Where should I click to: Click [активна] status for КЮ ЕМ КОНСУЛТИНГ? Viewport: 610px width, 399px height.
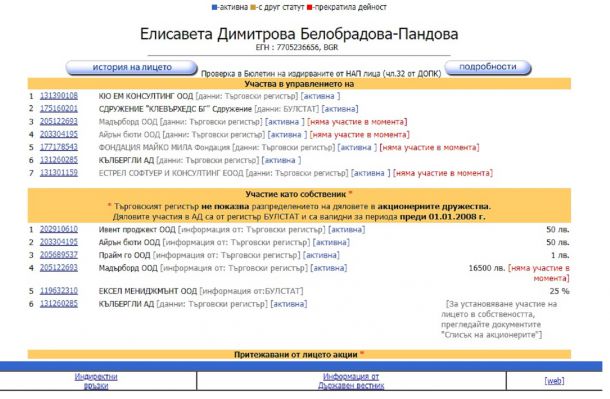[x=320, y=96]
